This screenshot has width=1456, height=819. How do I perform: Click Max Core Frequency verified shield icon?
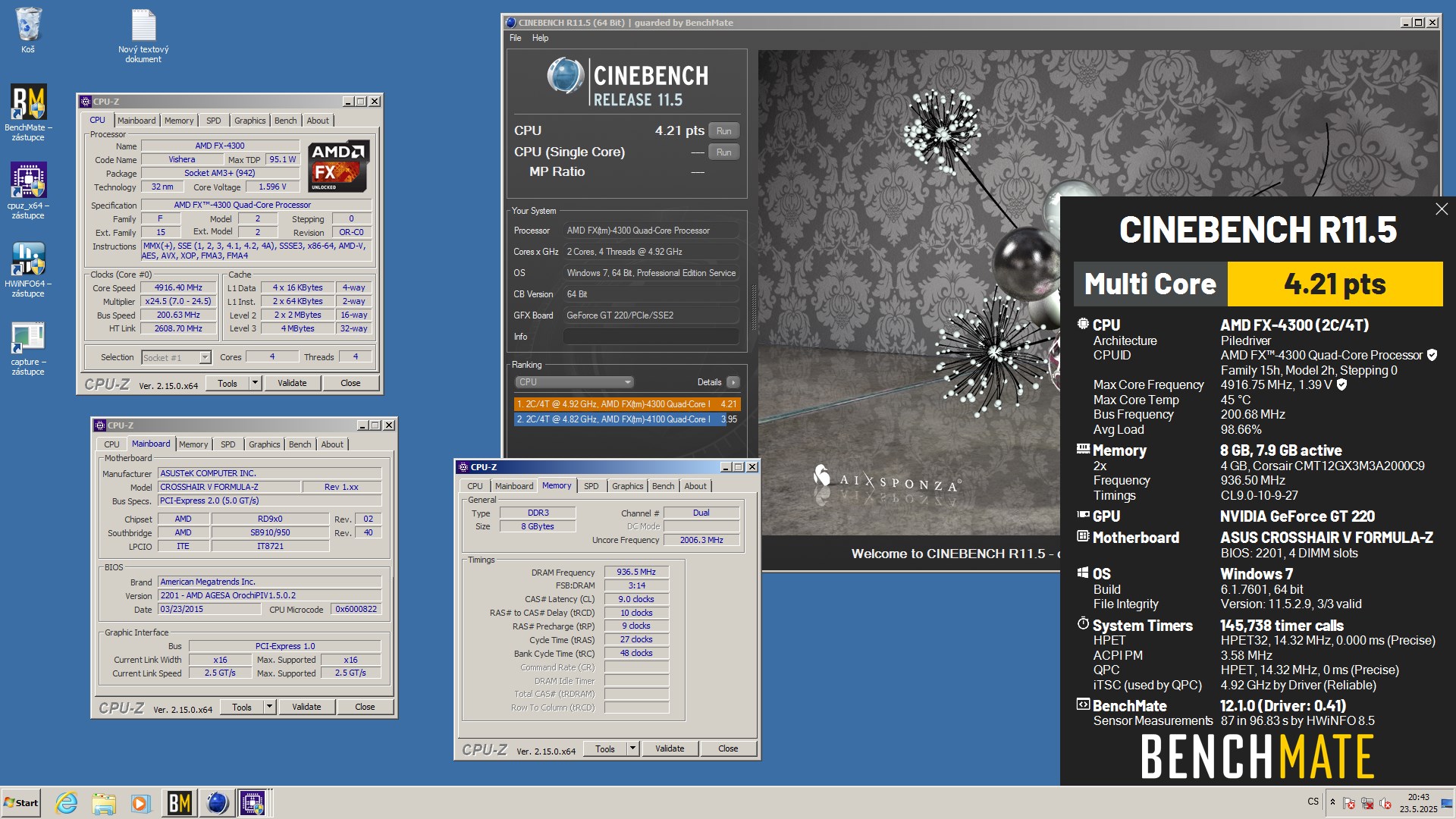(x=1341, y=384)
